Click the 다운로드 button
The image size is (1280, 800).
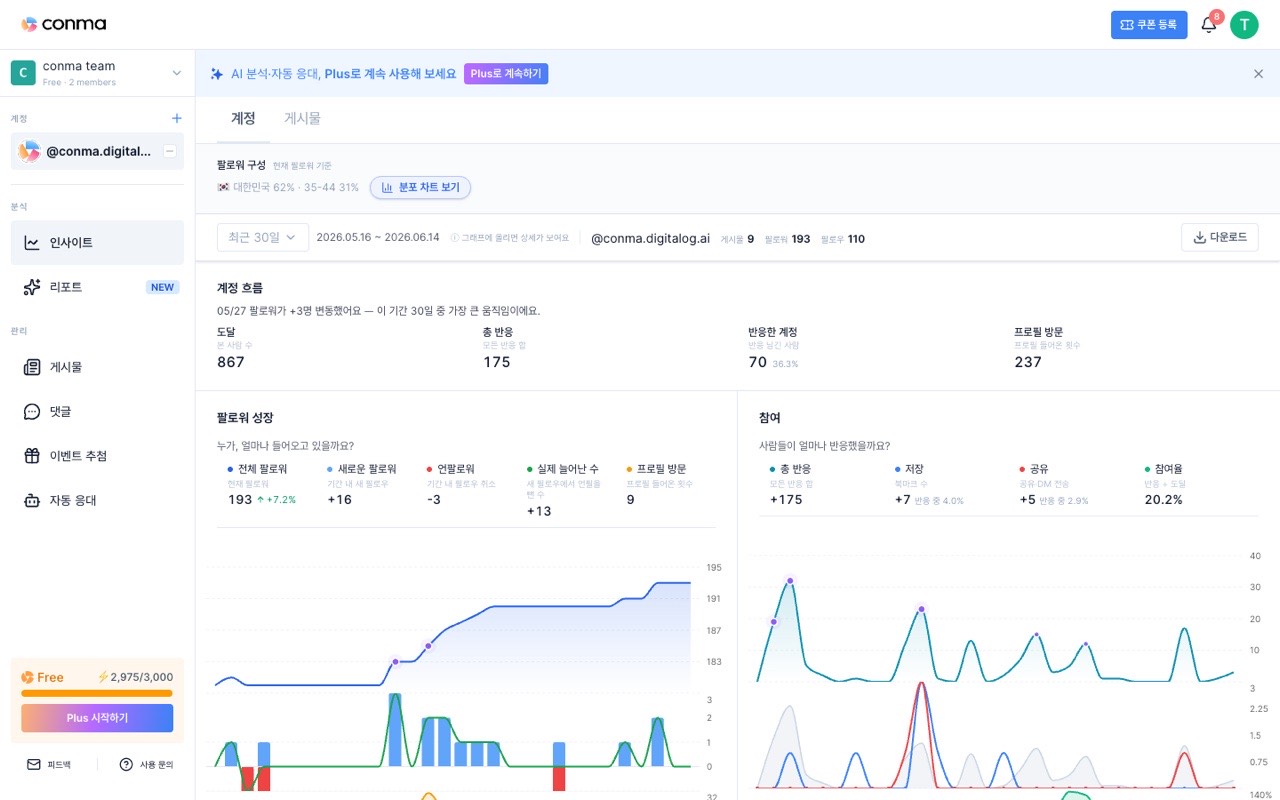[x=1220, y=237]
